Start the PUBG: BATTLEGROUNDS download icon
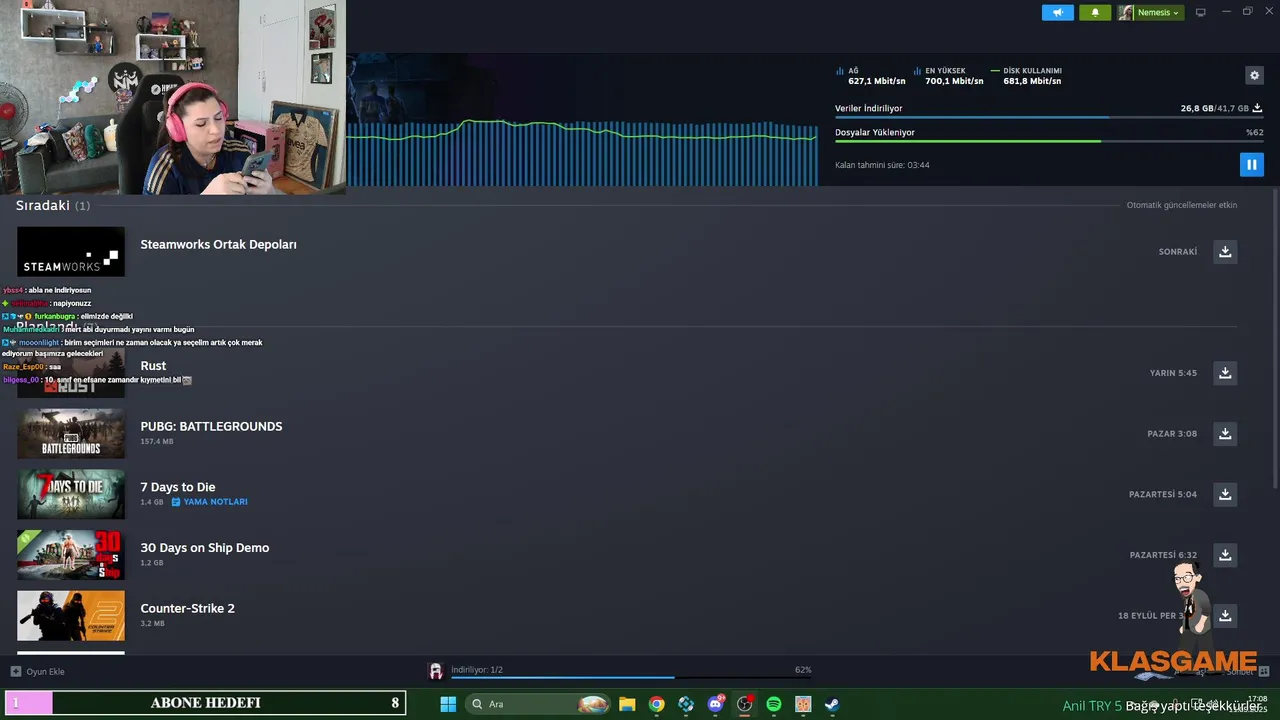Viewport: 1280px width, 720px height. click(1225, 433)
